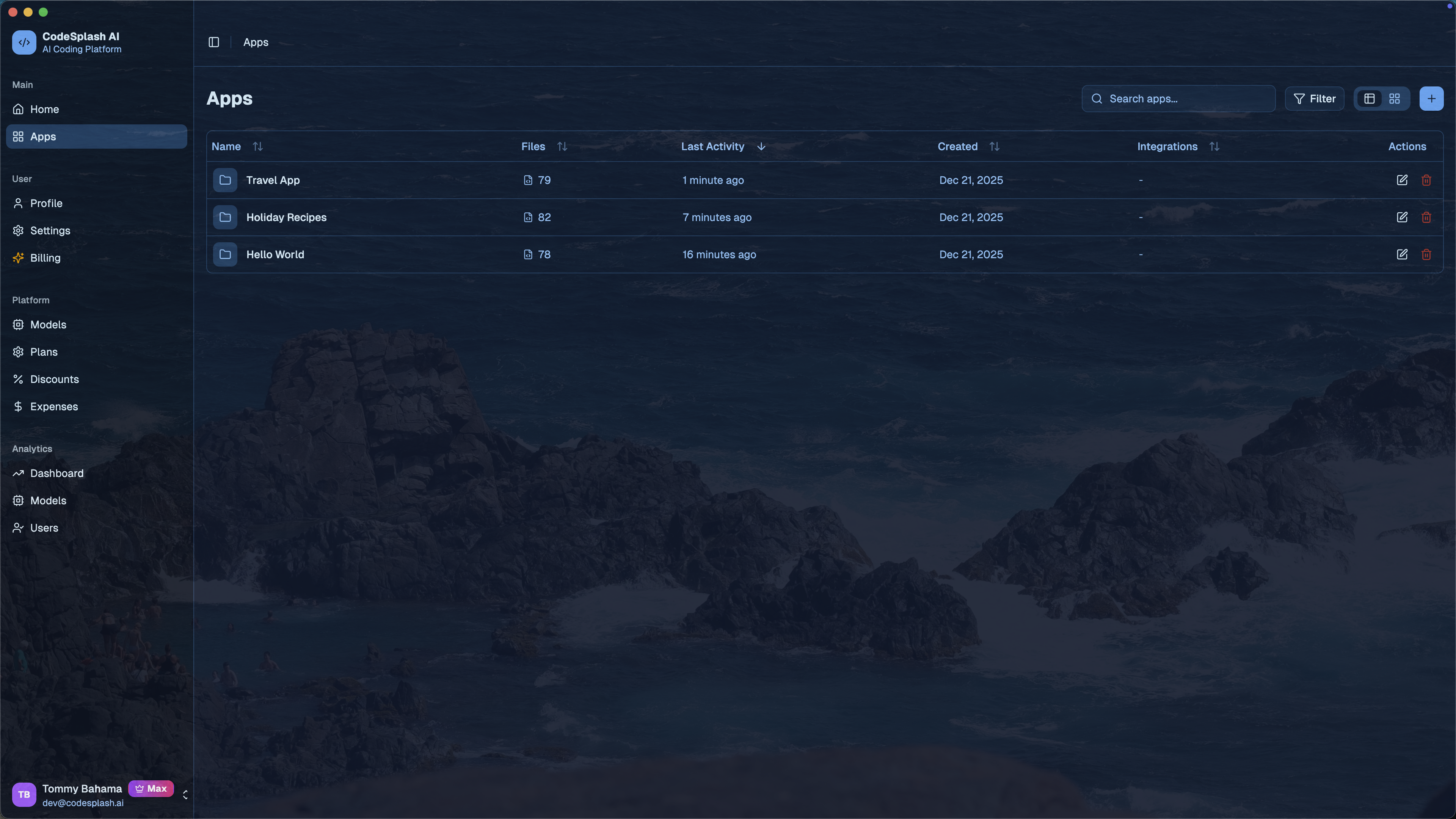The width and height of the screenshot is (1456, 819).
Task: Open the Apps breadcrumb at the top
Action: [256, 42]
